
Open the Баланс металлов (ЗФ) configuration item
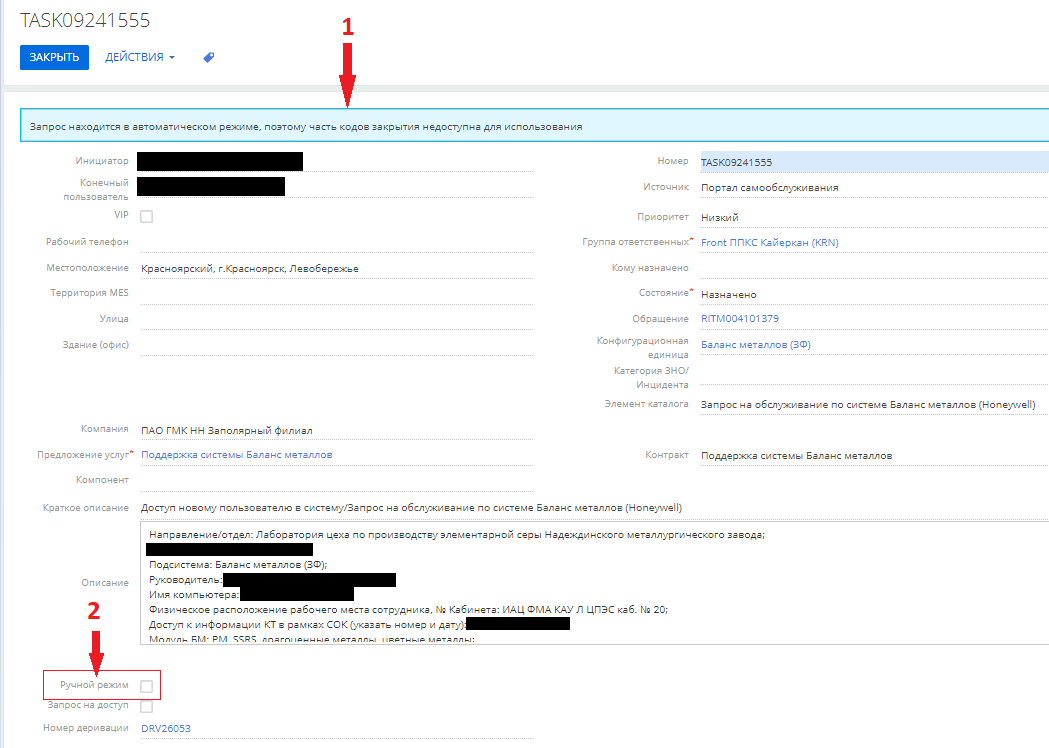(x=755, y=345)
